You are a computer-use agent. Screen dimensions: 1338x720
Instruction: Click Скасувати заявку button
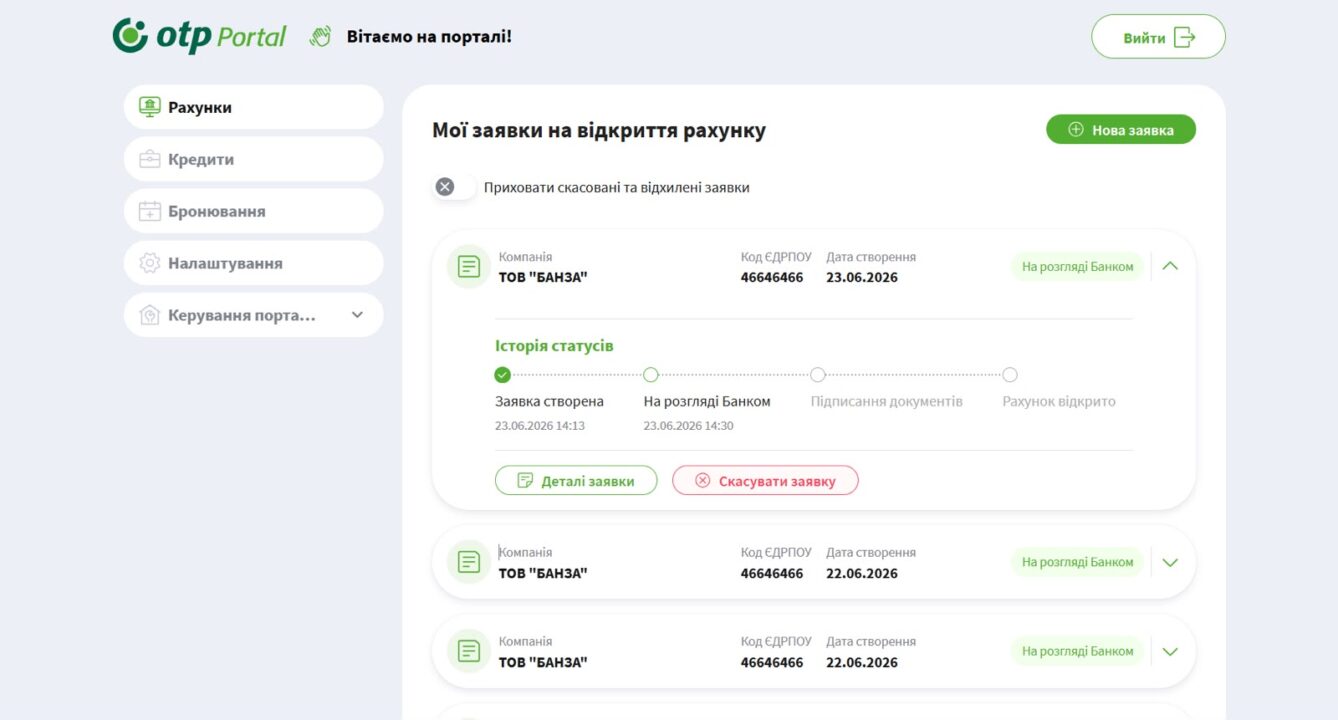click(765, 481)
